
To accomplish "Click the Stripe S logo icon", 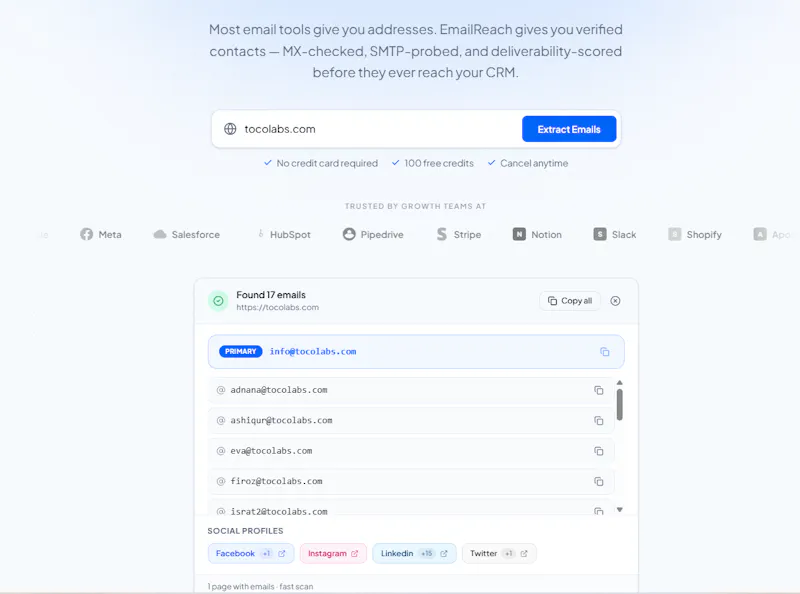I will click(x=442, y=234).
